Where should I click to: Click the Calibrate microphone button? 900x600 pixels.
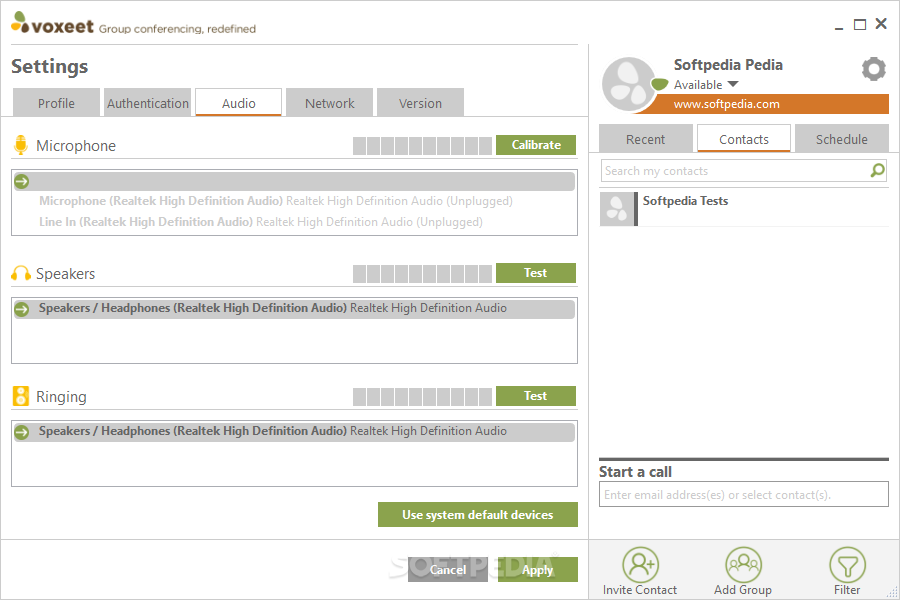(536, 145)
